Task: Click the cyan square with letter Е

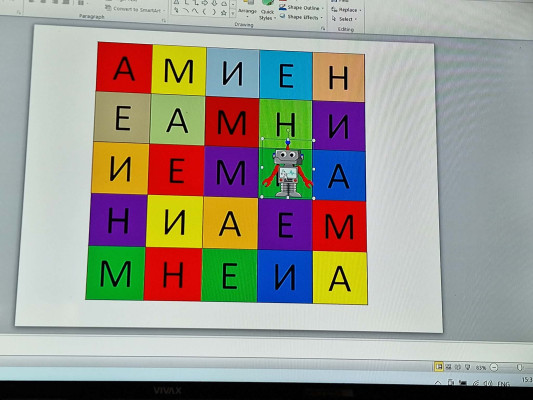Action: [286, 75]
